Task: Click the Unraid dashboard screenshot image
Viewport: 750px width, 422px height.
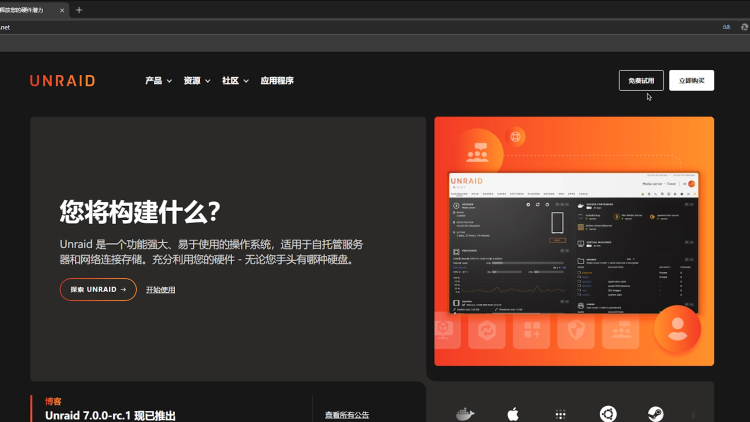Action: (x=573, y=243)
